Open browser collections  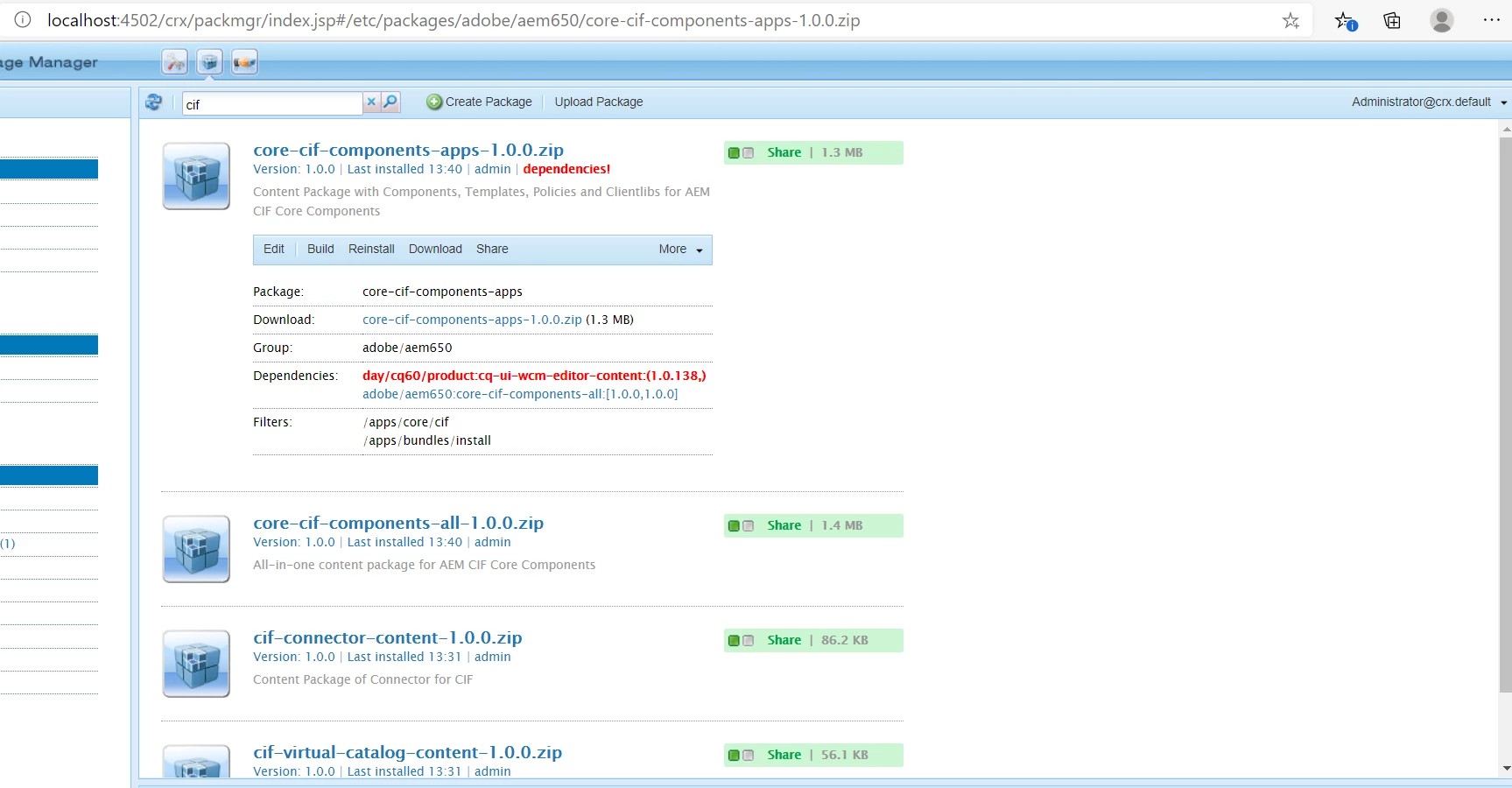click(1392, 20)
